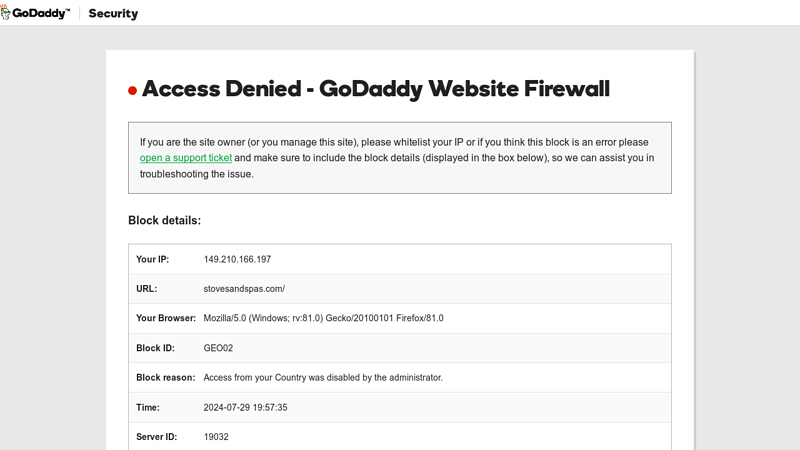Click the 'Your IP:' row label
The image size is (800, 450).
pyautogui.click(x=153, y=259)
